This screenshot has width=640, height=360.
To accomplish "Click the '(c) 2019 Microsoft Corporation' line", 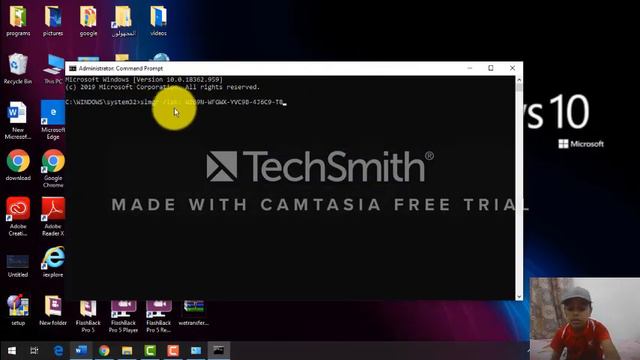I will point(163,87).
